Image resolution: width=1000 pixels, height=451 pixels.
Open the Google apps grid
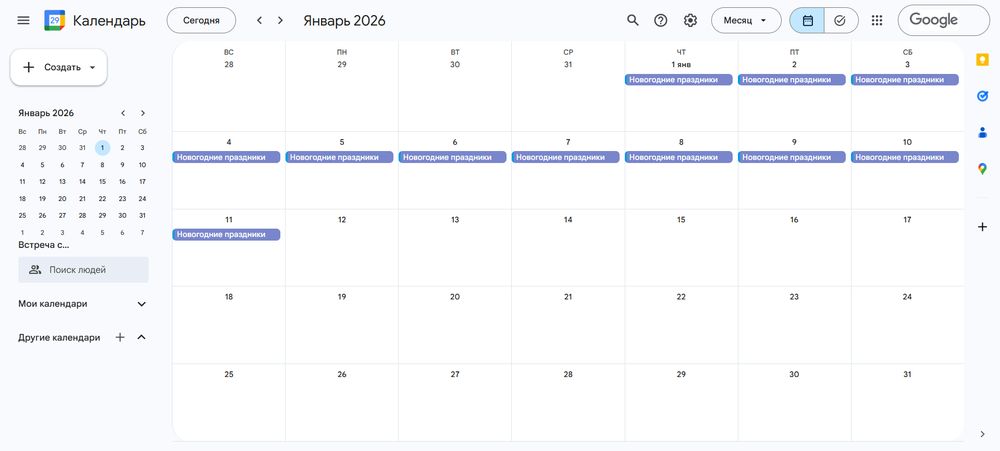[877, 20]
